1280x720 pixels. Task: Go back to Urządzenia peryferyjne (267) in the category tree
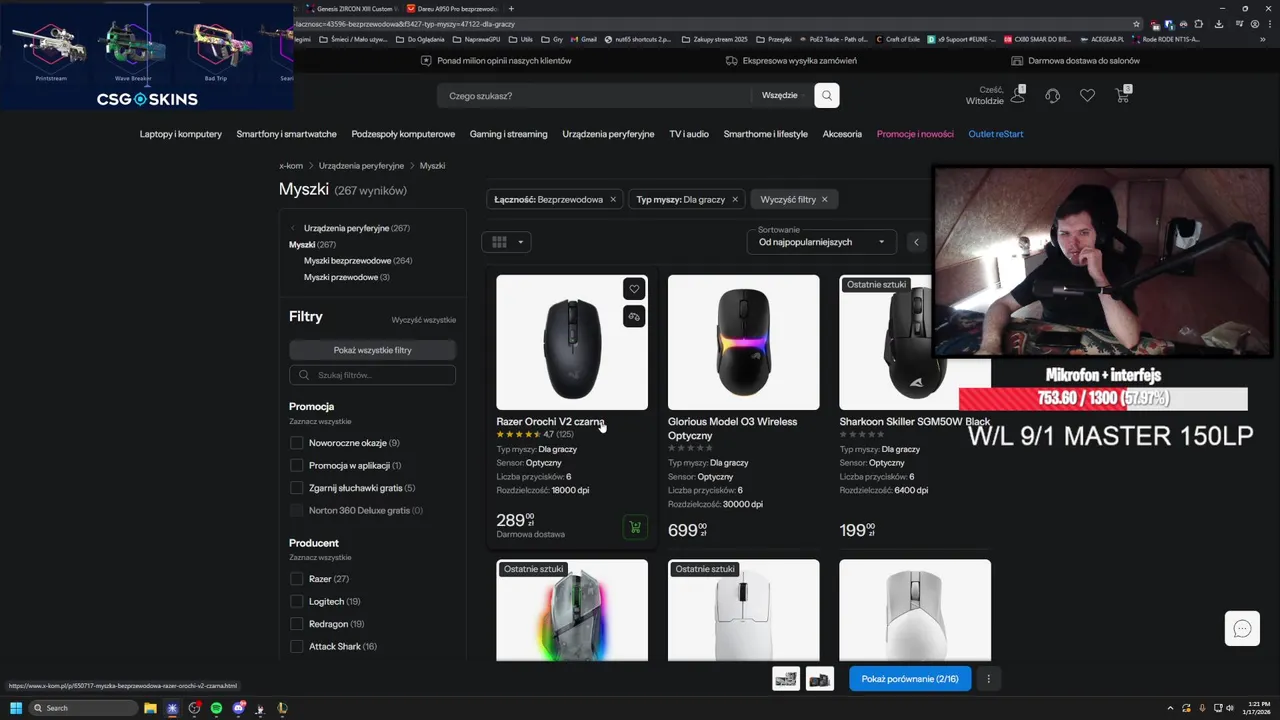[357, 228]
